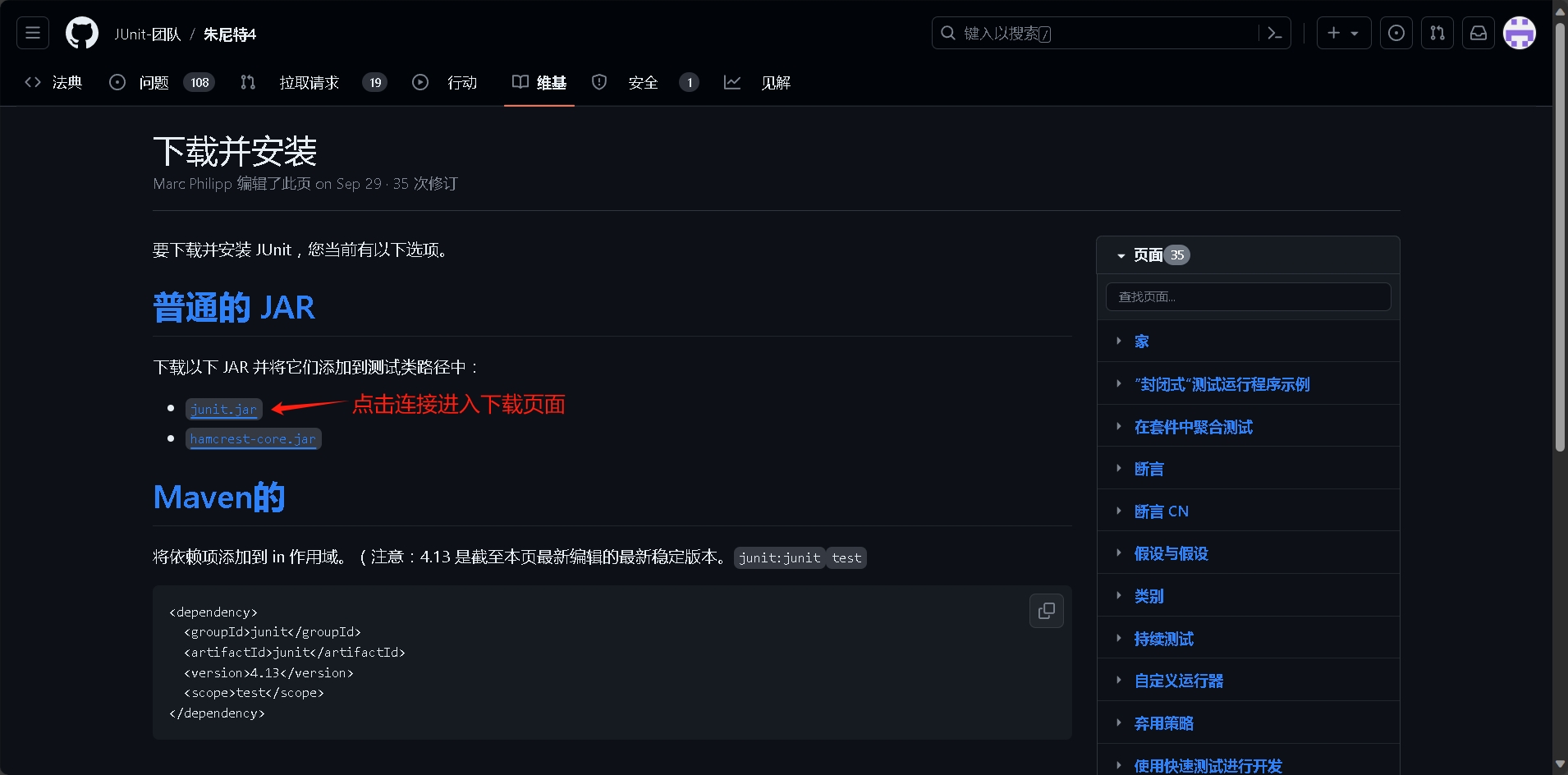Expand the 类别 page entry

[1118, 595]
